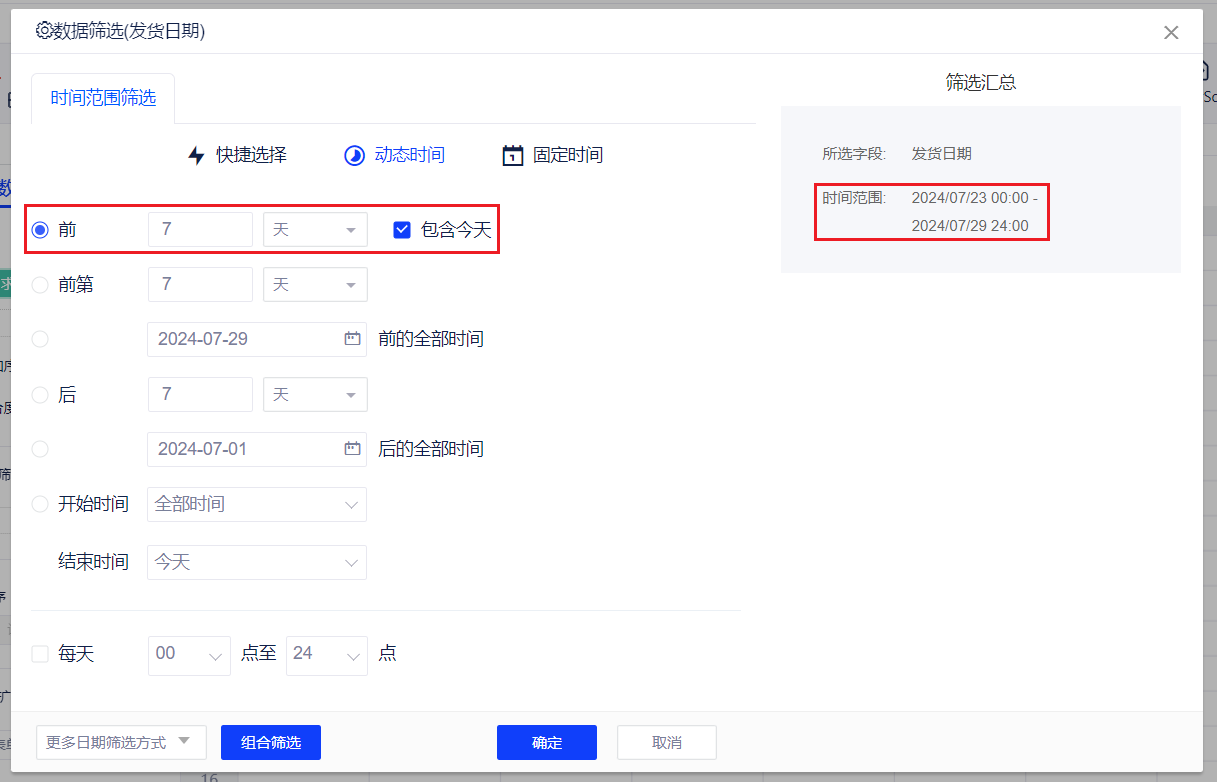Switch to the 时间范围筛选 tab

pos(103,98)
